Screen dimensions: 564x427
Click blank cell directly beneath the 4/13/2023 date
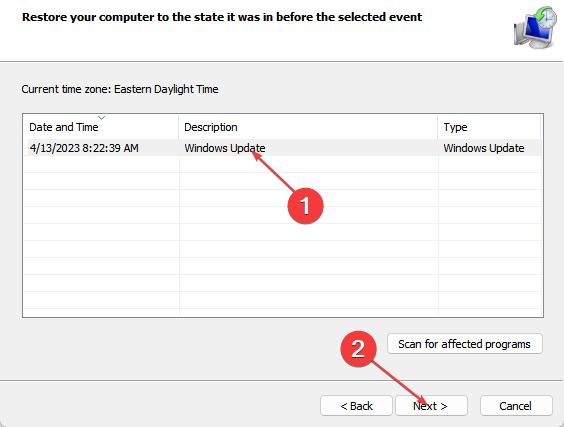(x=101, y=164)
